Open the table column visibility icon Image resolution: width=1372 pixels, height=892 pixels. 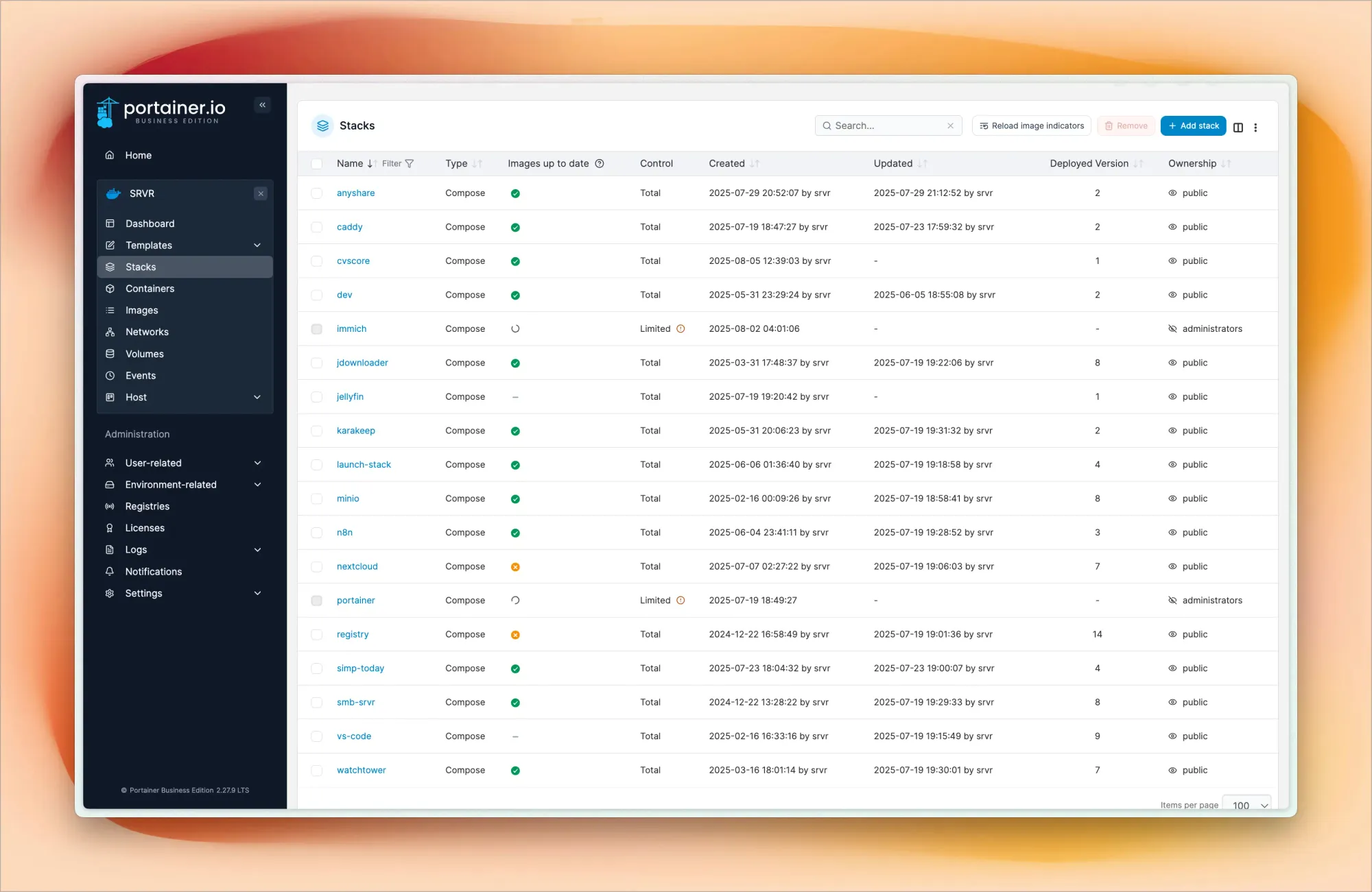coord(1238,127)
